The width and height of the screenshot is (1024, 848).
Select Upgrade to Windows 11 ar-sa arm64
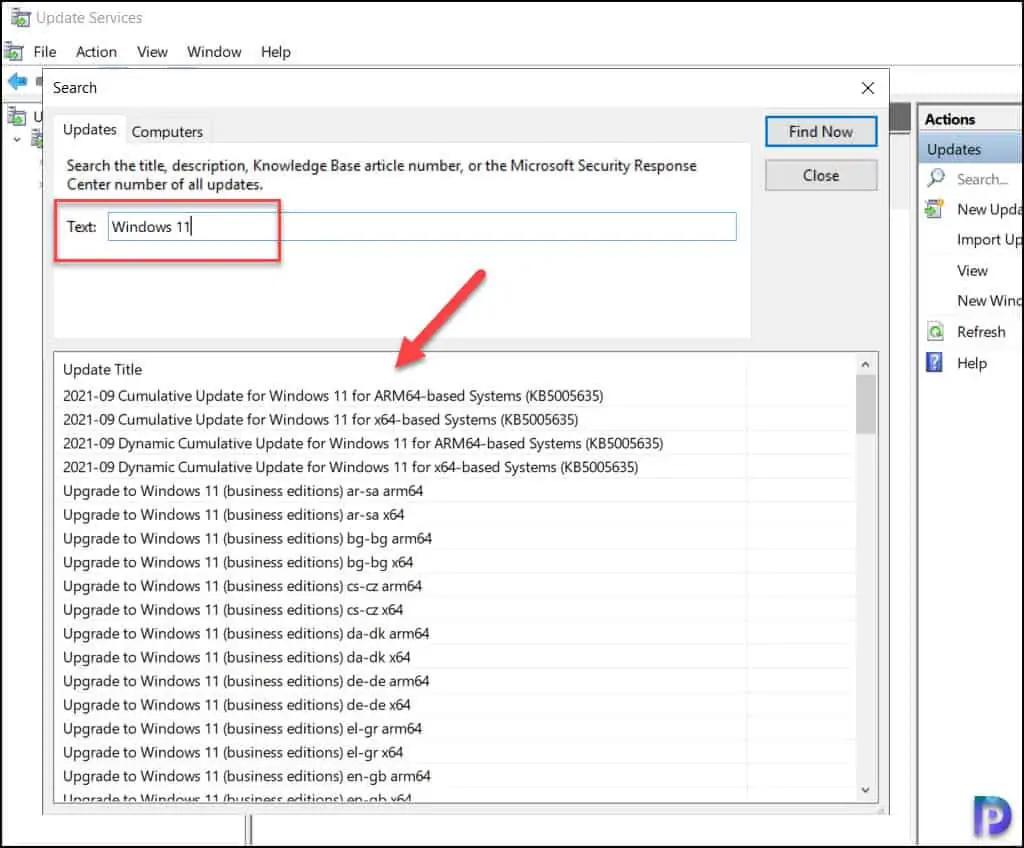(243, 491)
